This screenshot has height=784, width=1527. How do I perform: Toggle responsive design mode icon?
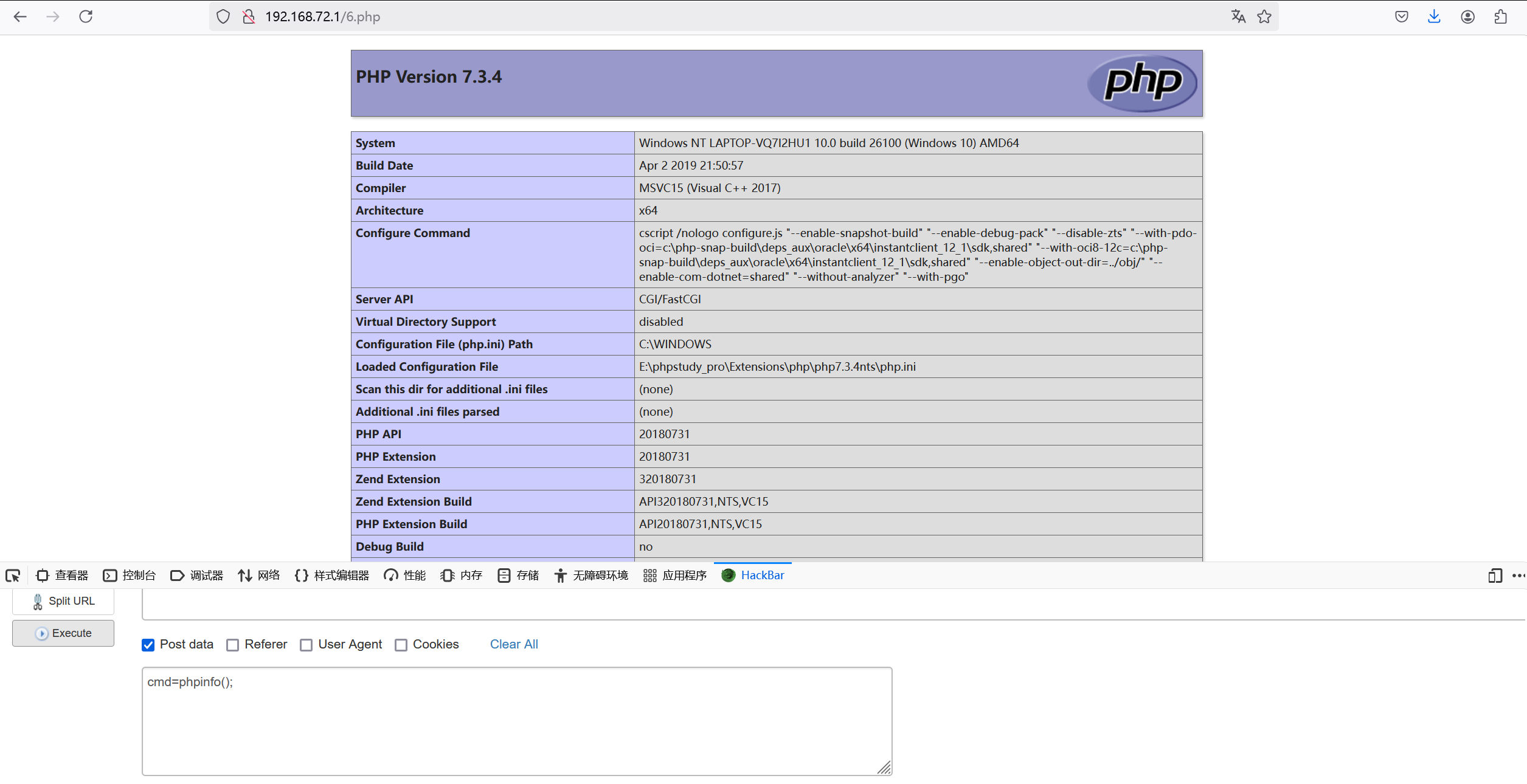coord(1495,575)
